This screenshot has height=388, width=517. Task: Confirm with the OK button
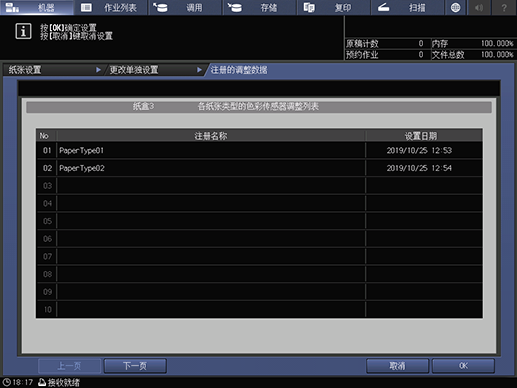coord(463,366)
